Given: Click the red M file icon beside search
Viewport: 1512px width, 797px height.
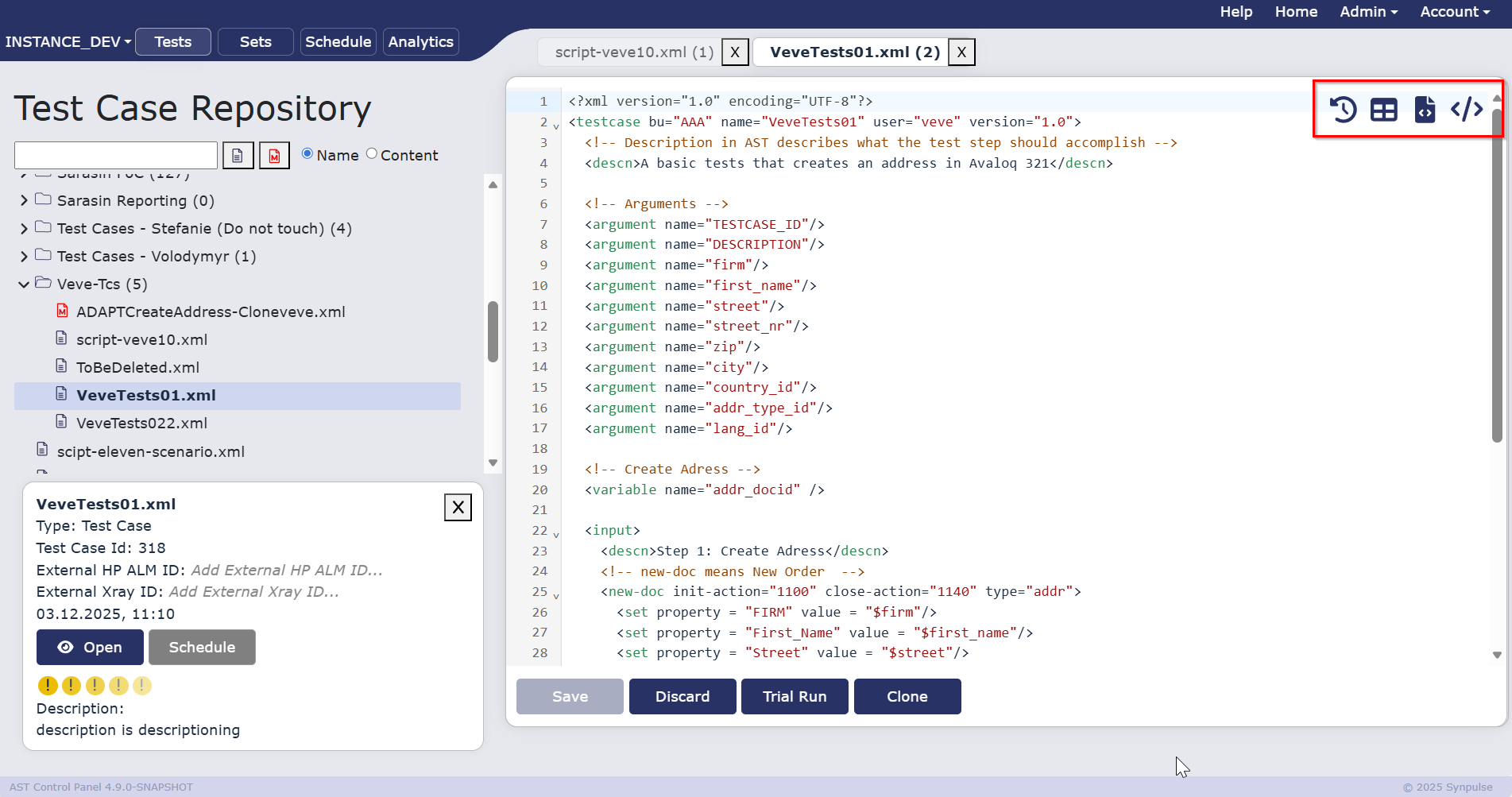Looking at the screenshot, I should click(x=274, y=156).
